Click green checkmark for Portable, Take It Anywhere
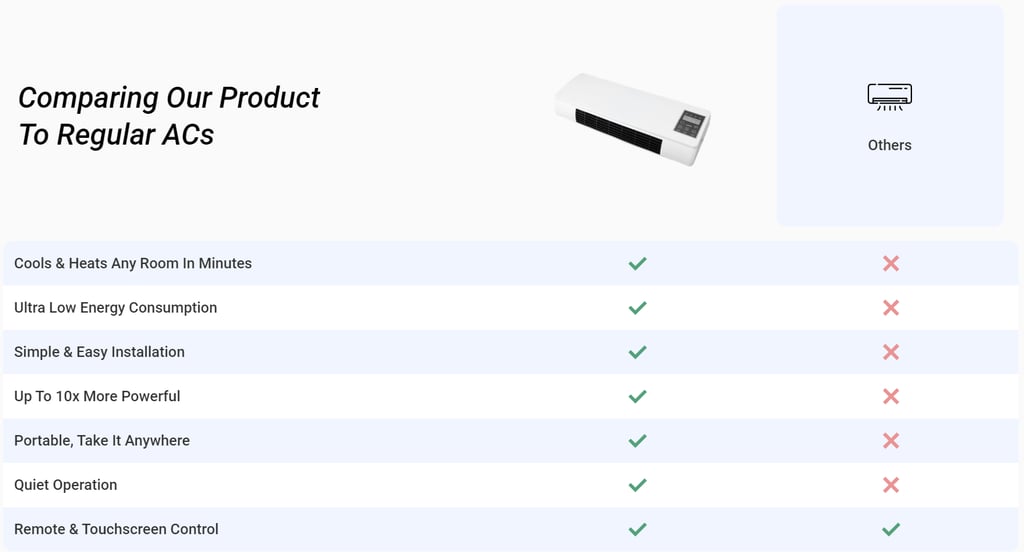Image resolution: width=1024 pixels, height=552 pixels. (x=637, y=441)
